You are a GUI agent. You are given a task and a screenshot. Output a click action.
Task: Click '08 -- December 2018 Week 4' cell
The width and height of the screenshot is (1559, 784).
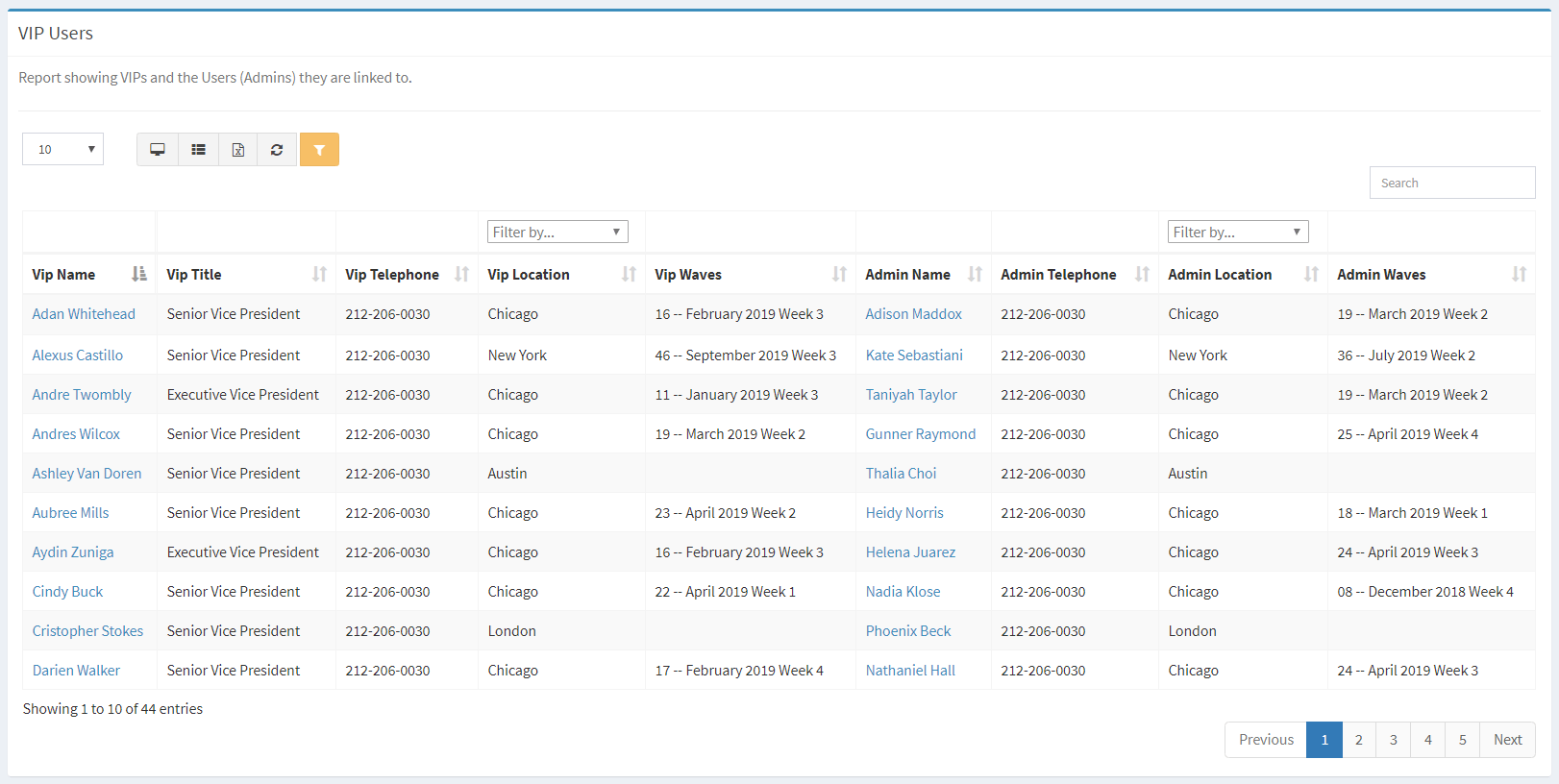(1425, 592)
